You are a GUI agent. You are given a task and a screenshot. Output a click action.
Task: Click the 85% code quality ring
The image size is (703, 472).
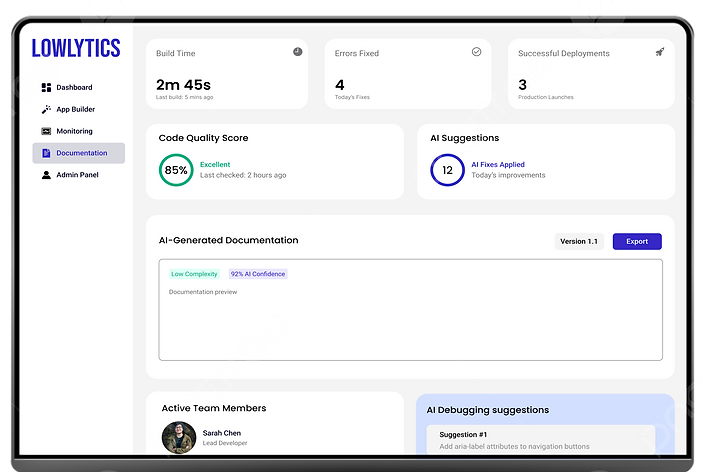point(176,170)
